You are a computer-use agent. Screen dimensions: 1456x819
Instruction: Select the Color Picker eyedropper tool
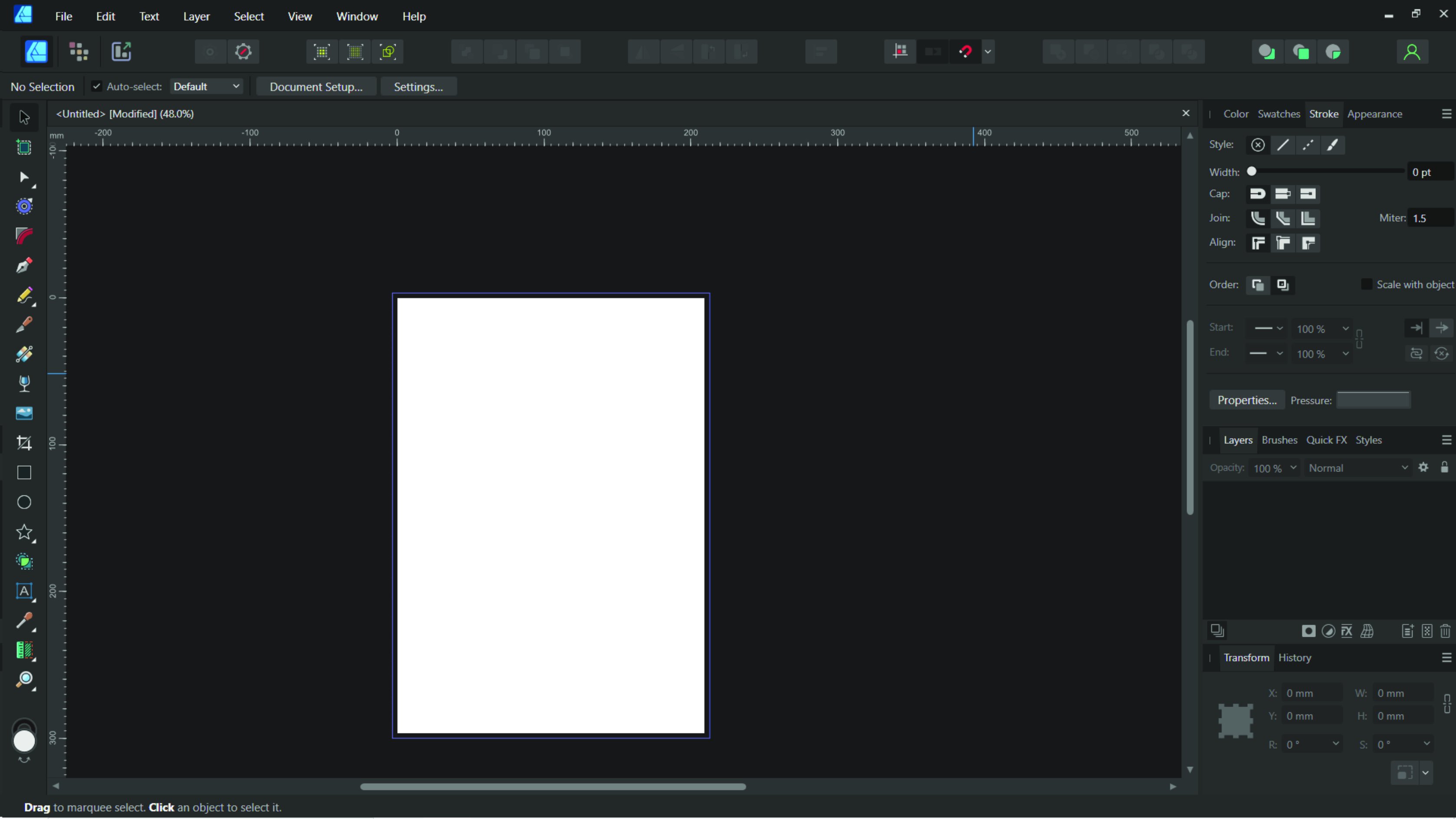[x=24, y=621]
